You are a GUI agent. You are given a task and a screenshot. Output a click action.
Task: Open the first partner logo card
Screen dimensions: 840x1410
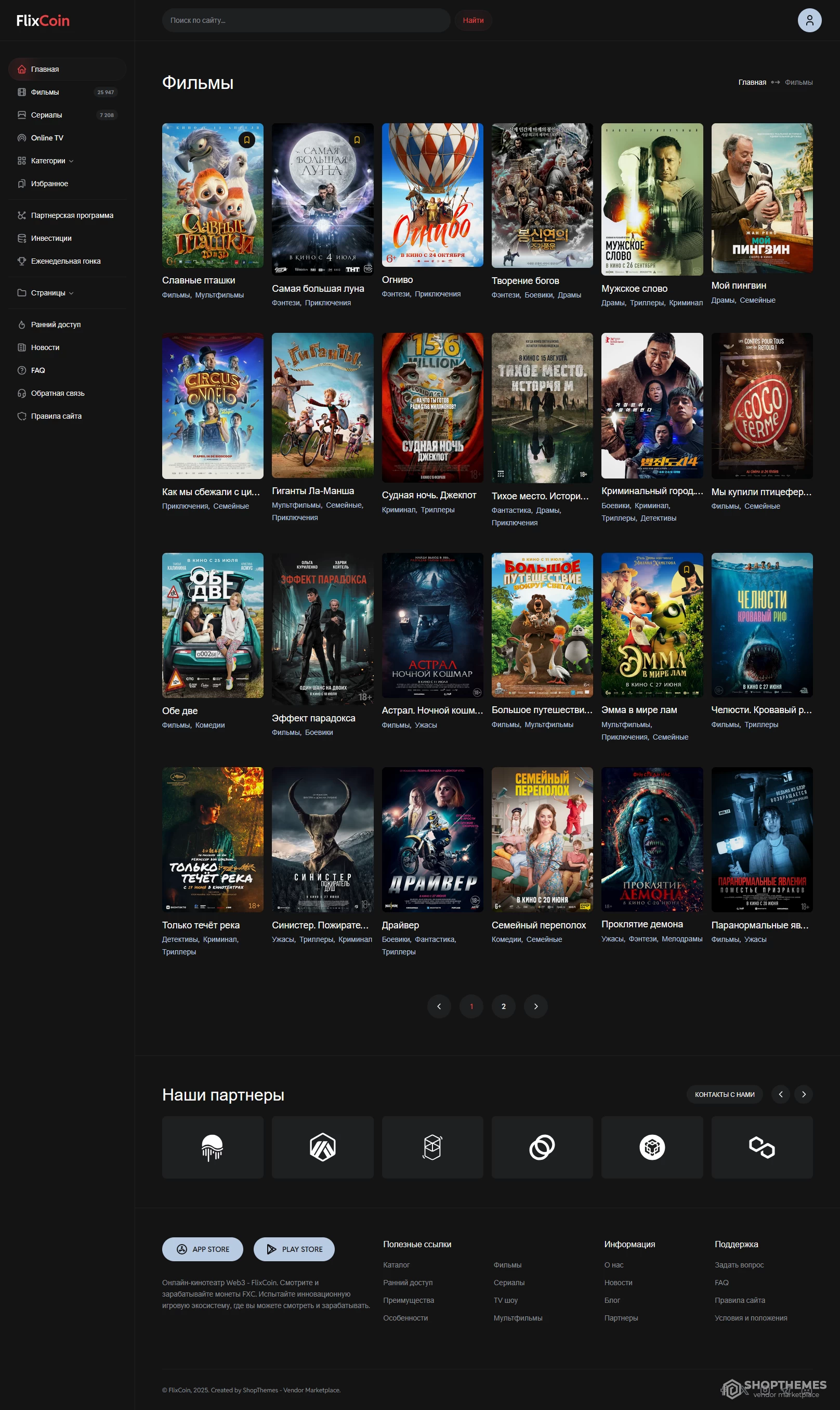tap(212, 1147)
